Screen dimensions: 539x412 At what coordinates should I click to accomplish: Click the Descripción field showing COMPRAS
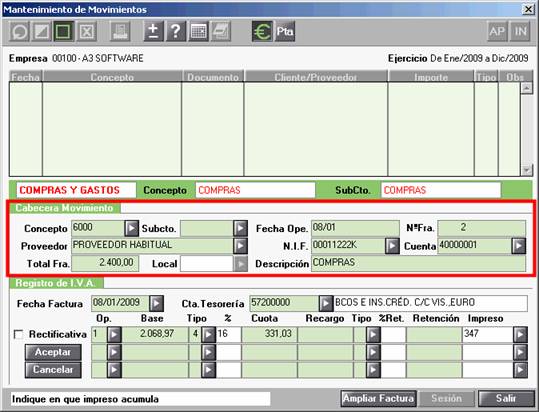(418, 264)
